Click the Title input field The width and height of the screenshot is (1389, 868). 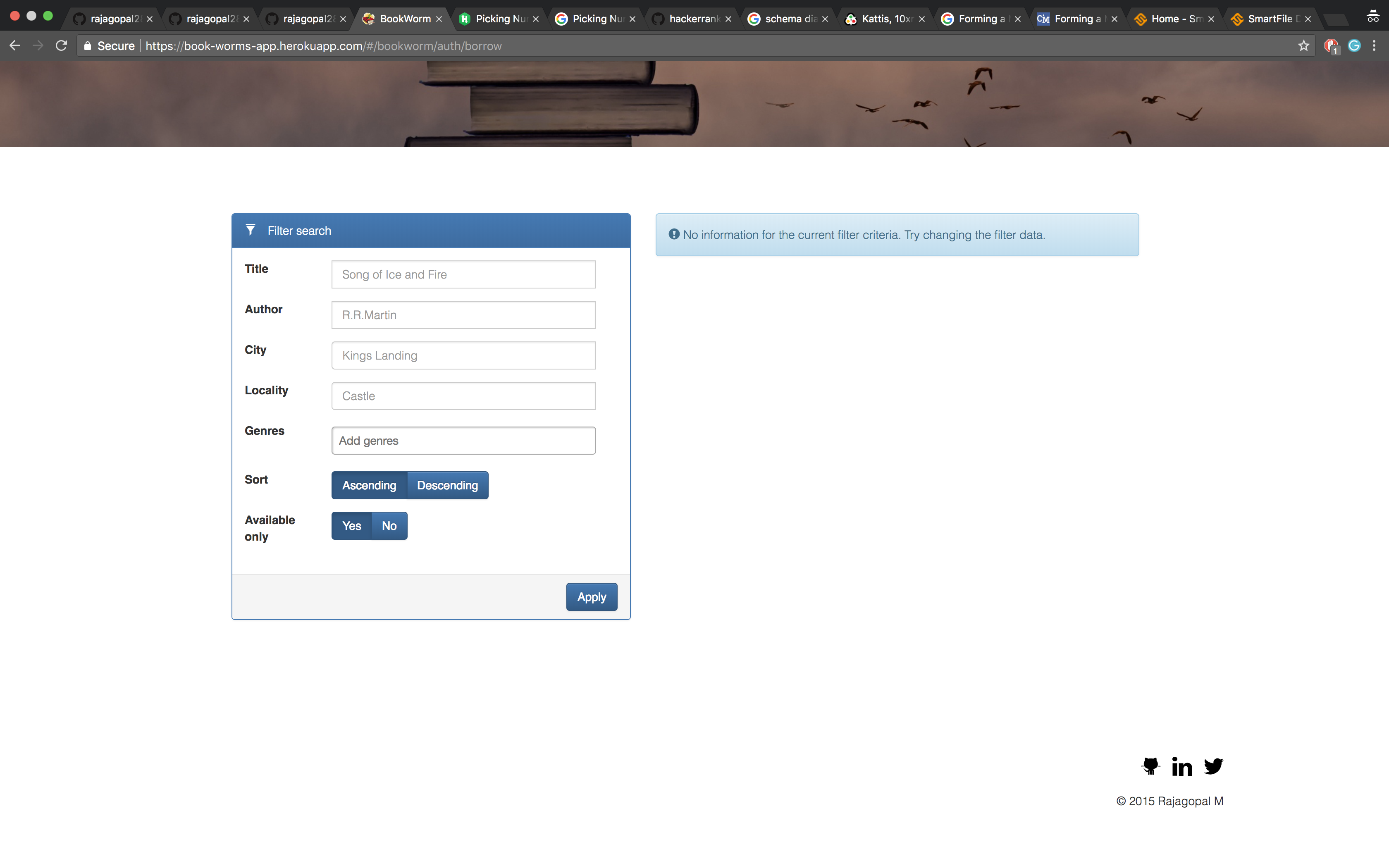click(x=463, y=274)
